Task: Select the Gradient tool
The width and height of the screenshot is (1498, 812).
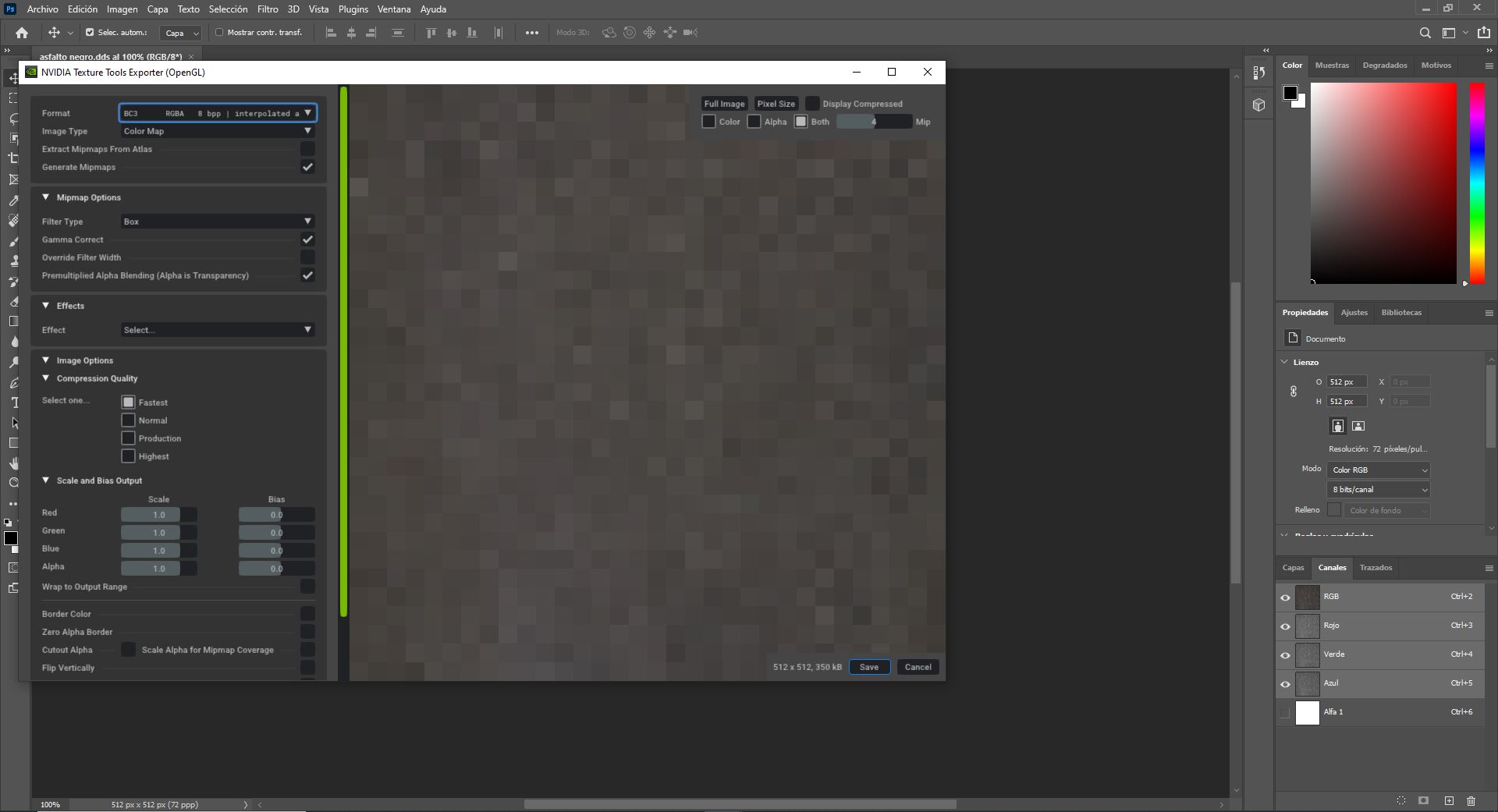Action: 14,321
